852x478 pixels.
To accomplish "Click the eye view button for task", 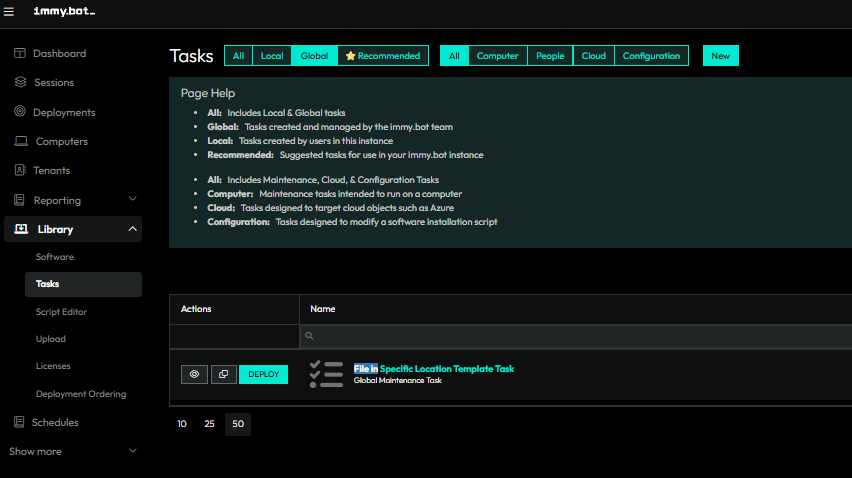I will tap(194, 374).
